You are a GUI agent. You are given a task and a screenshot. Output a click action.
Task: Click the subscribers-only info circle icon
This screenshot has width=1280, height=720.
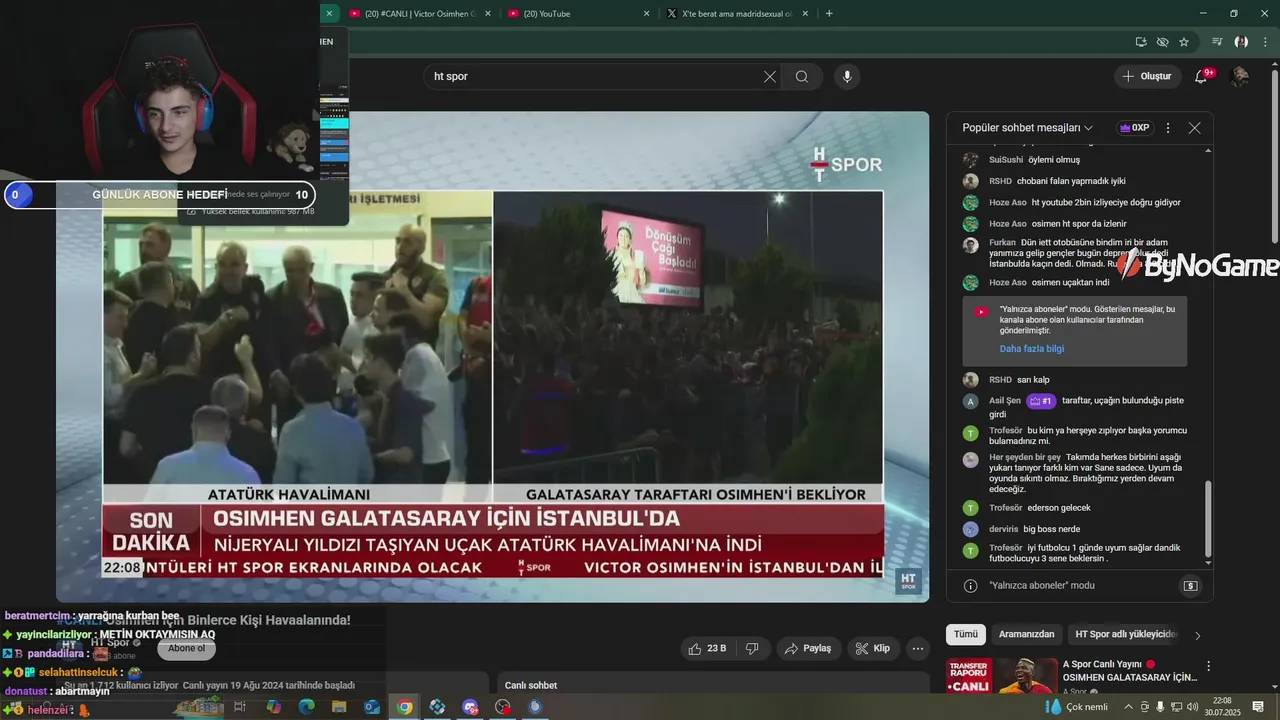(970, 585)
